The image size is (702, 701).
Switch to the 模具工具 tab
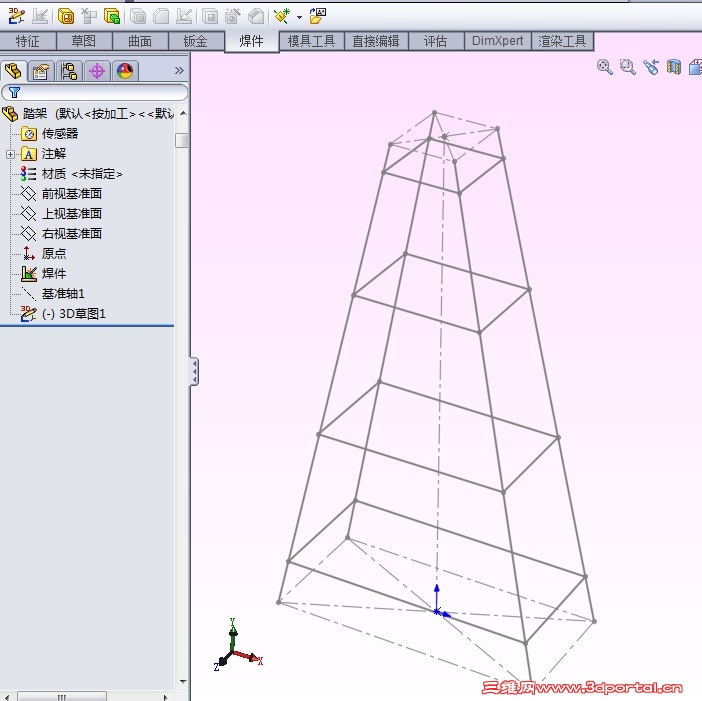pyautogui.click(x=311, y=41)
